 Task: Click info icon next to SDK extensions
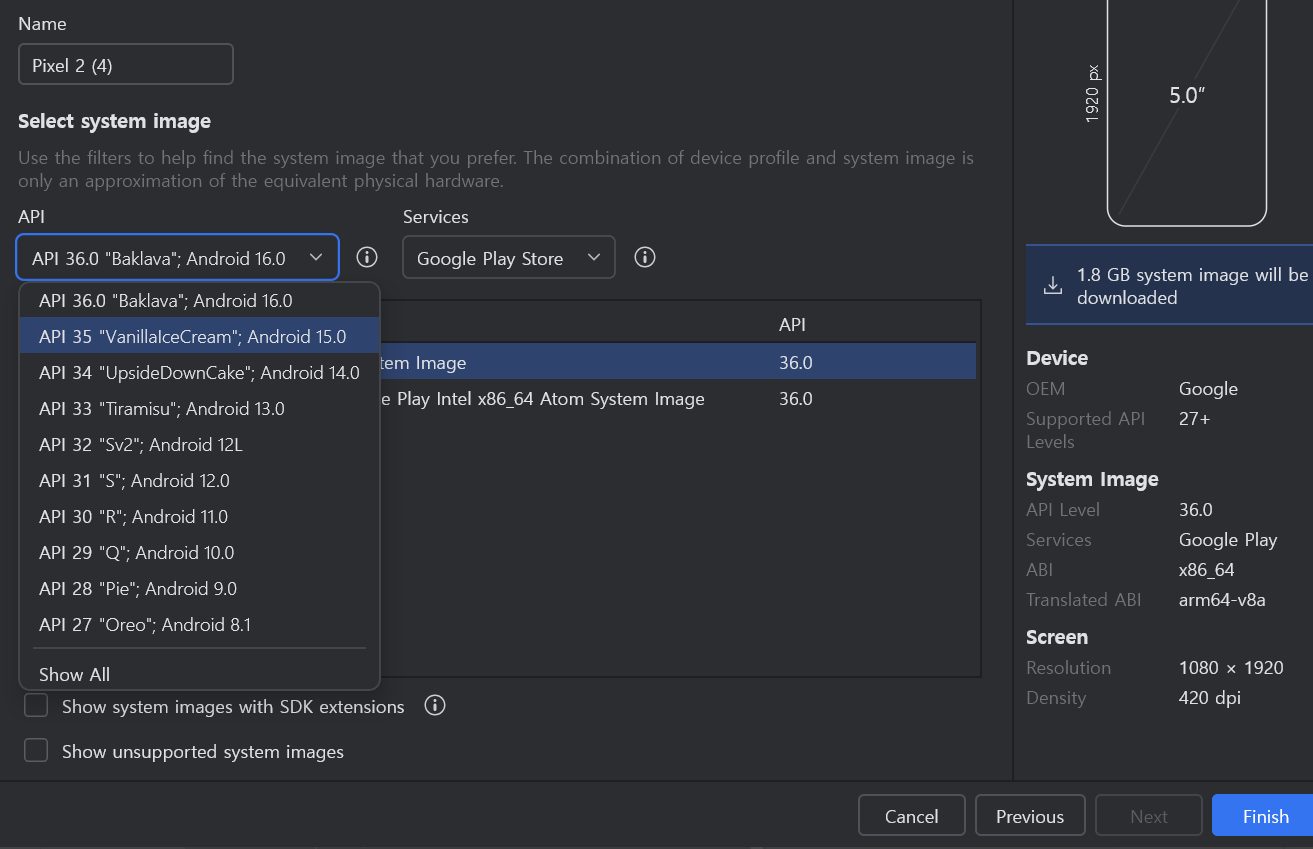tap(435, 706)
